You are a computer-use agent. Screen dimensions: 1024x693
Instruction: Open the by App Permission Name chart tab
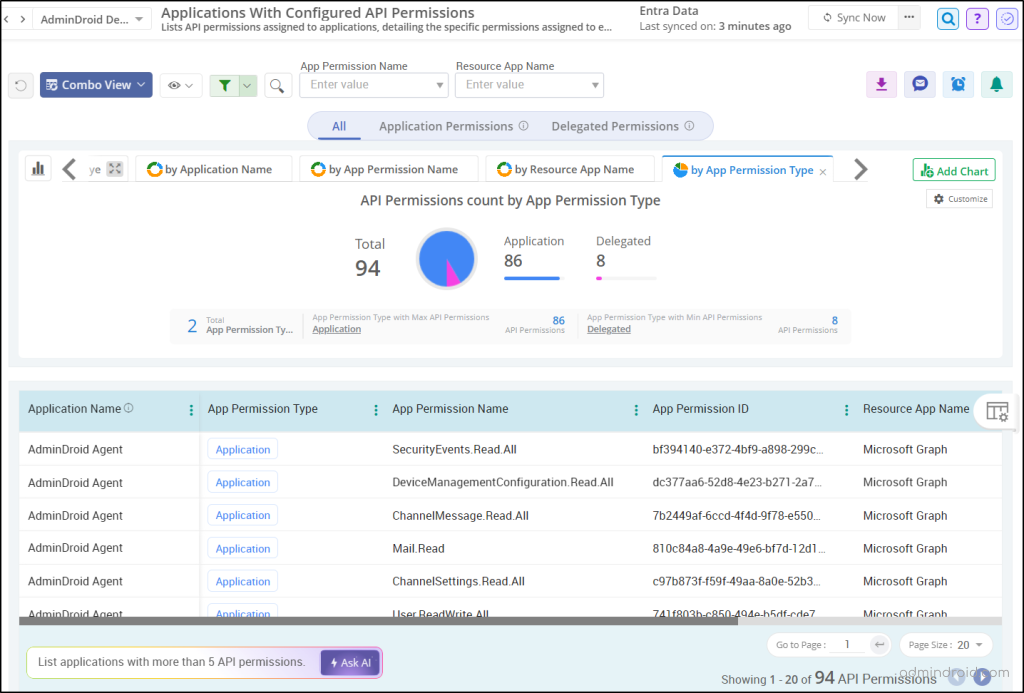389,169
